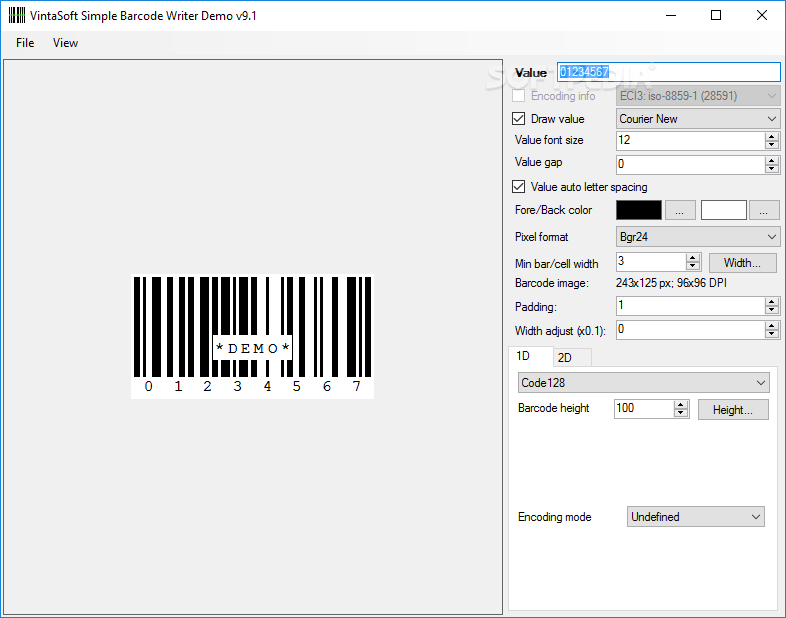The image size is (786, 618).
Task: Maximize the Barcode Writer window
Action: pos(716,16)
